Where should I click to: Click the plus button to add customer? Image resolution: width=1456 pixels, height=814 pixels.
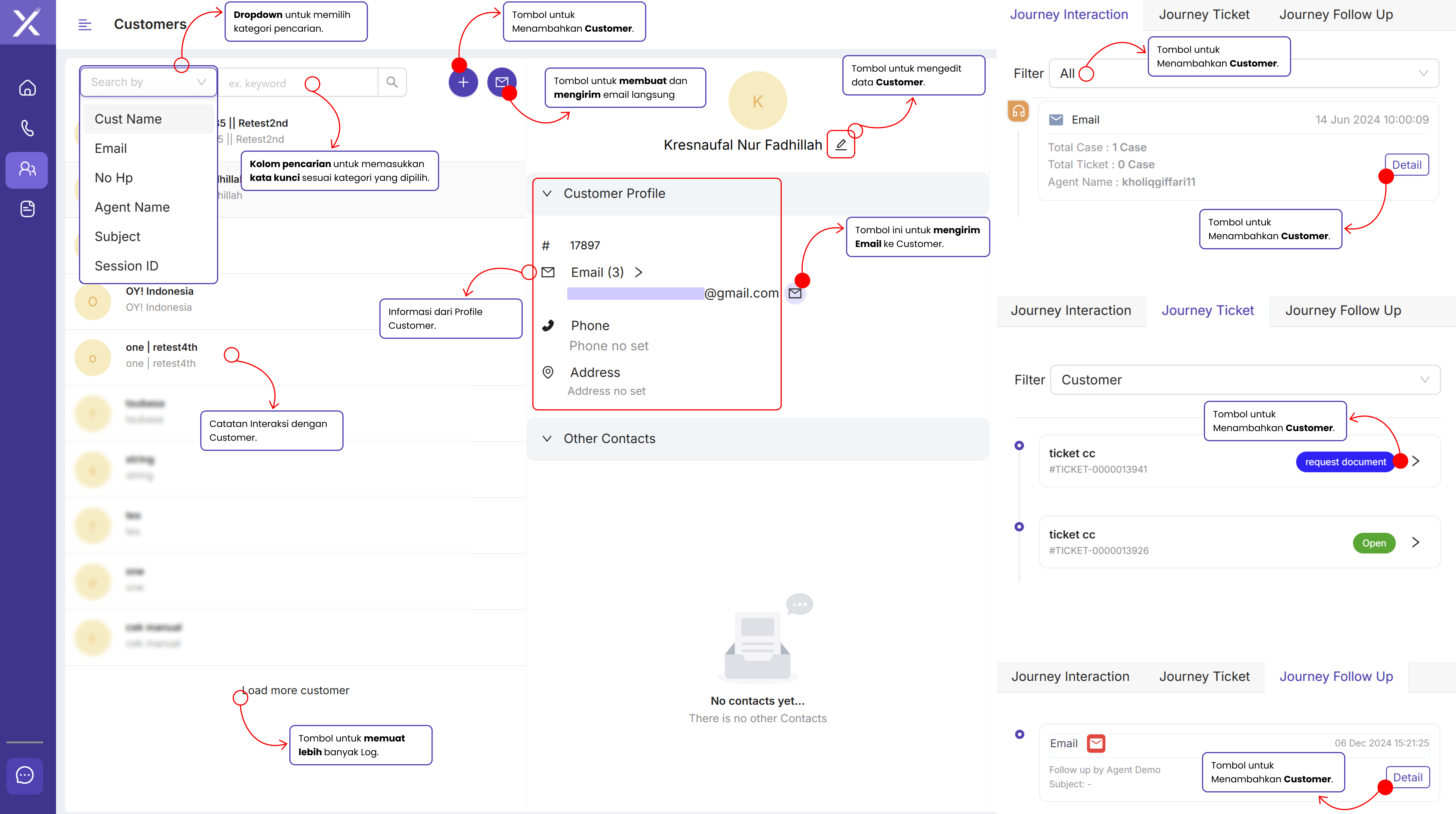click(x=463, y=82)
